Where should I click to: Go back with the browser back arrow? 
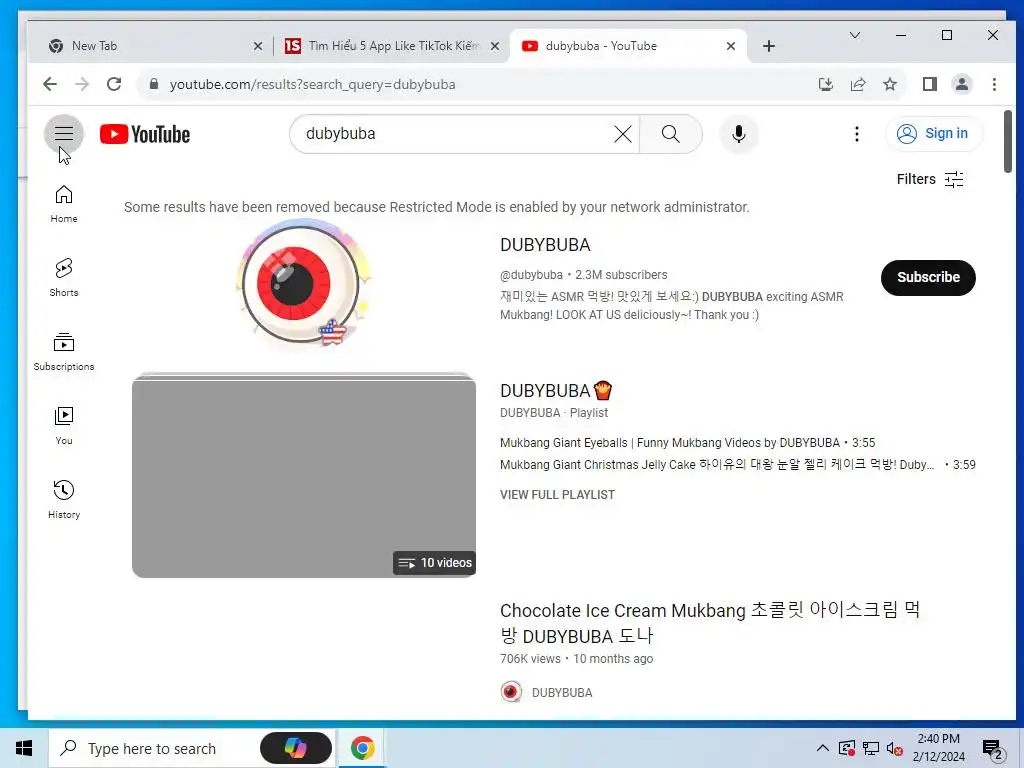point(50,84)
